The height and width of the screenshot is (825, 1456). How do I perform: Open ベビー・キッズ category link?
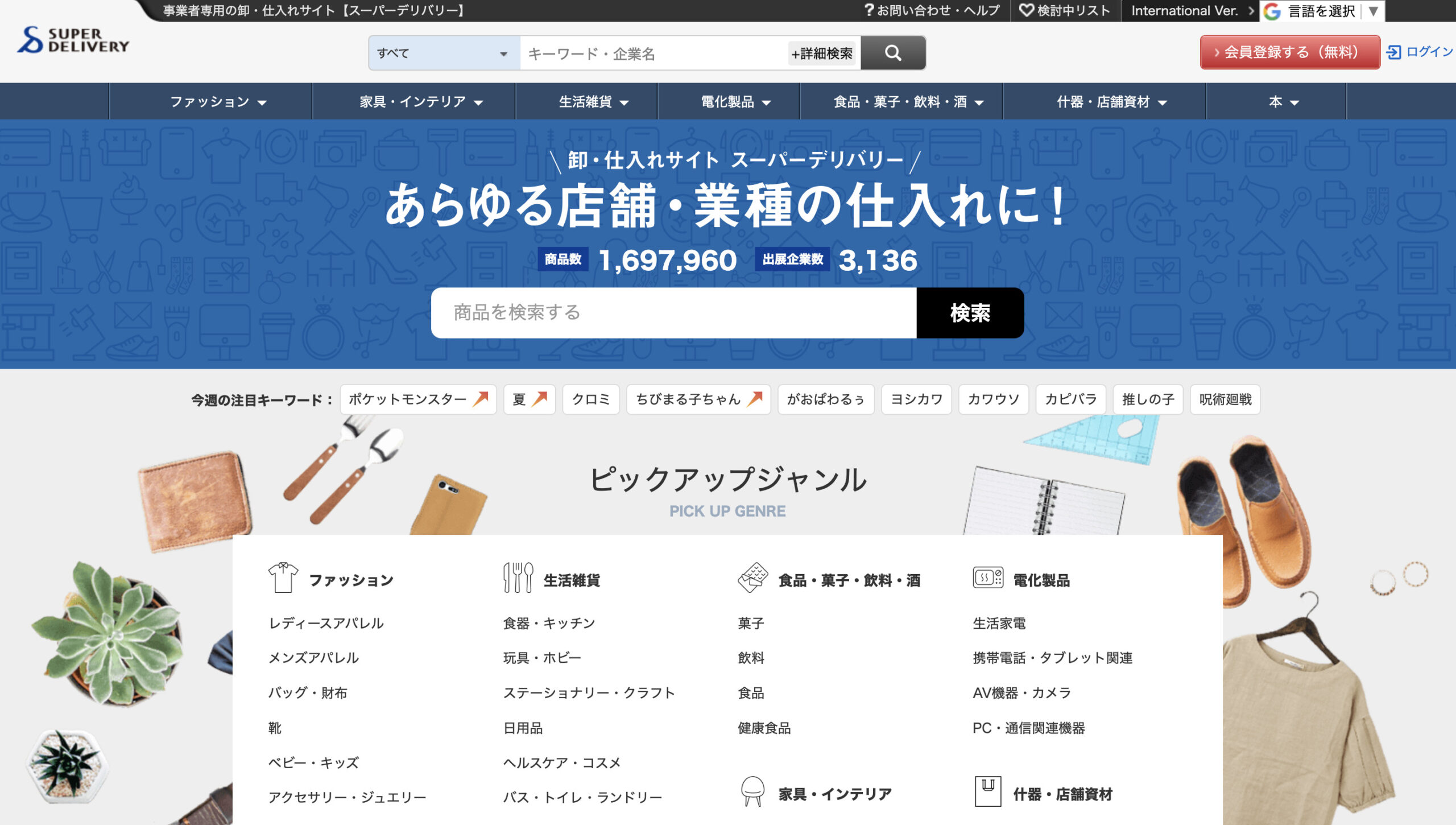coord(313,762)
